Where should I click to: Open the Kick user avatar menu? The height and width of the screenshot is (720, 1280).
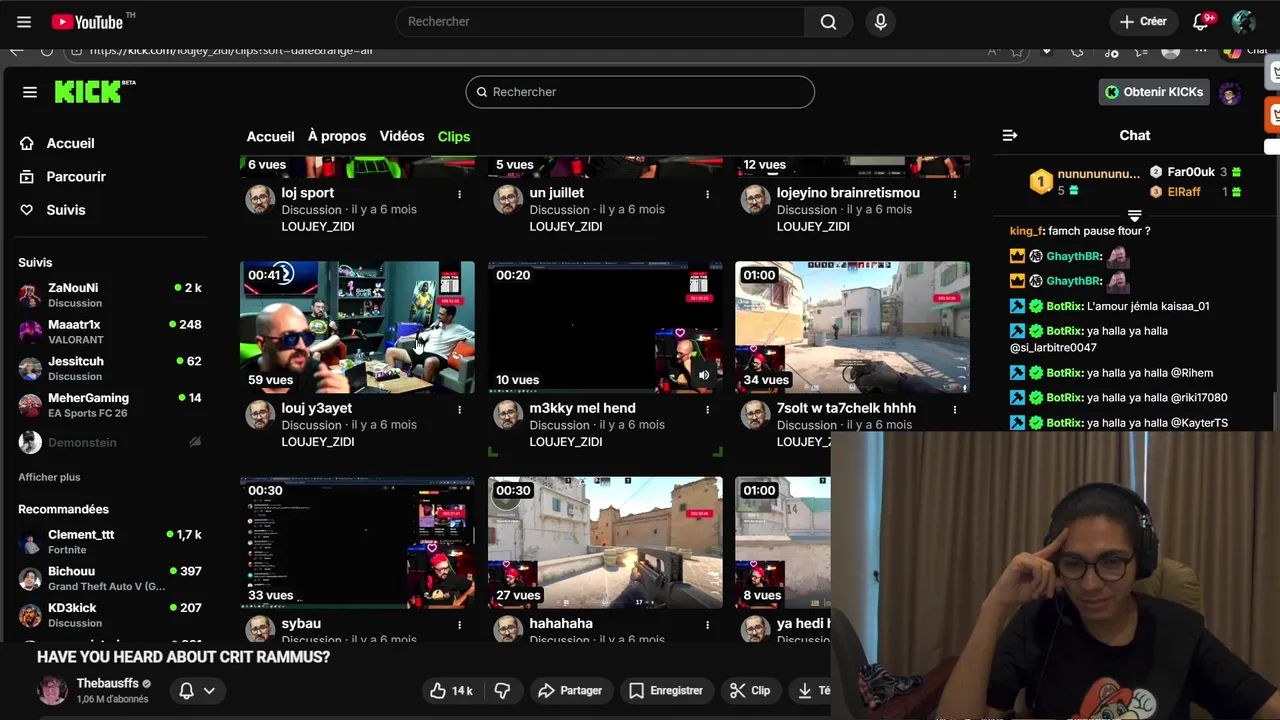click(x=1230, y=92)
